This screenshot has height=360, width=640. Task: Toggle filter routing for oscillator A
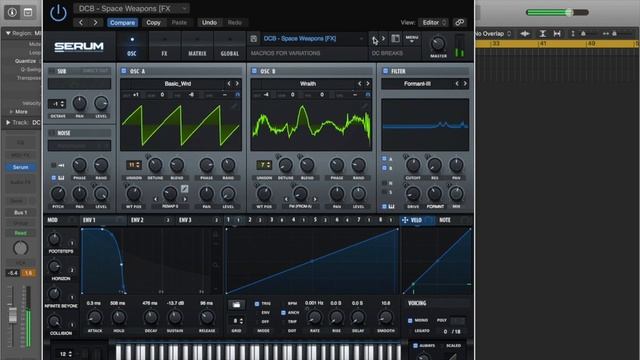384,158
